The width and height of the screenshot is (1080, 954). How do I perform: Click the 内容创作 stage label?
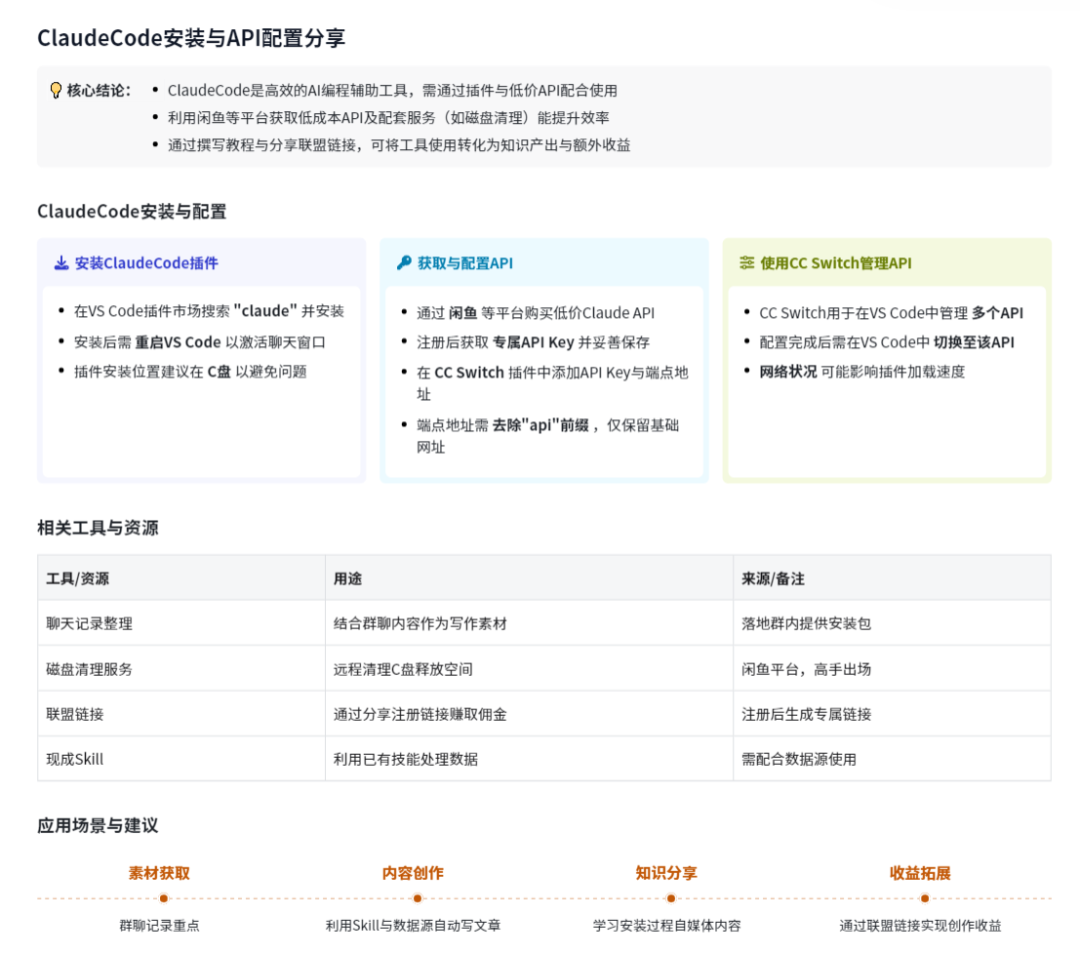[x=413, y=873]
